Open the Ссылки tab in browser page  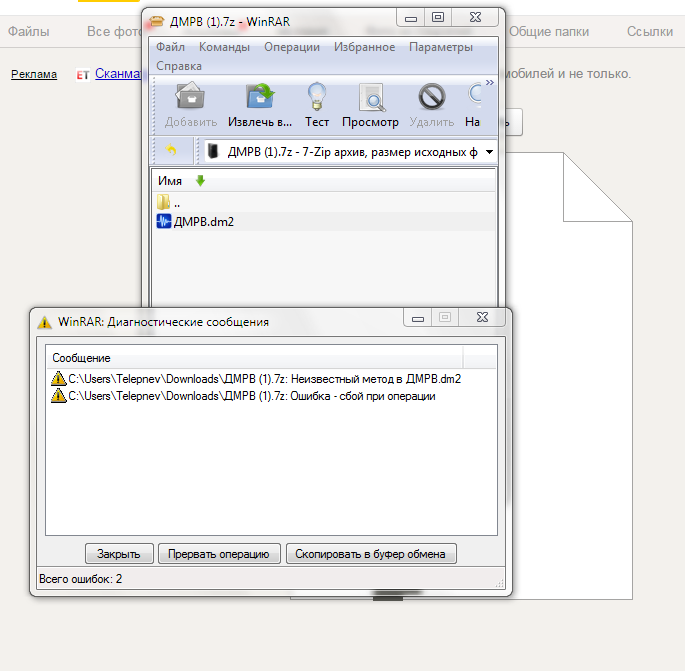coord(650,31)
